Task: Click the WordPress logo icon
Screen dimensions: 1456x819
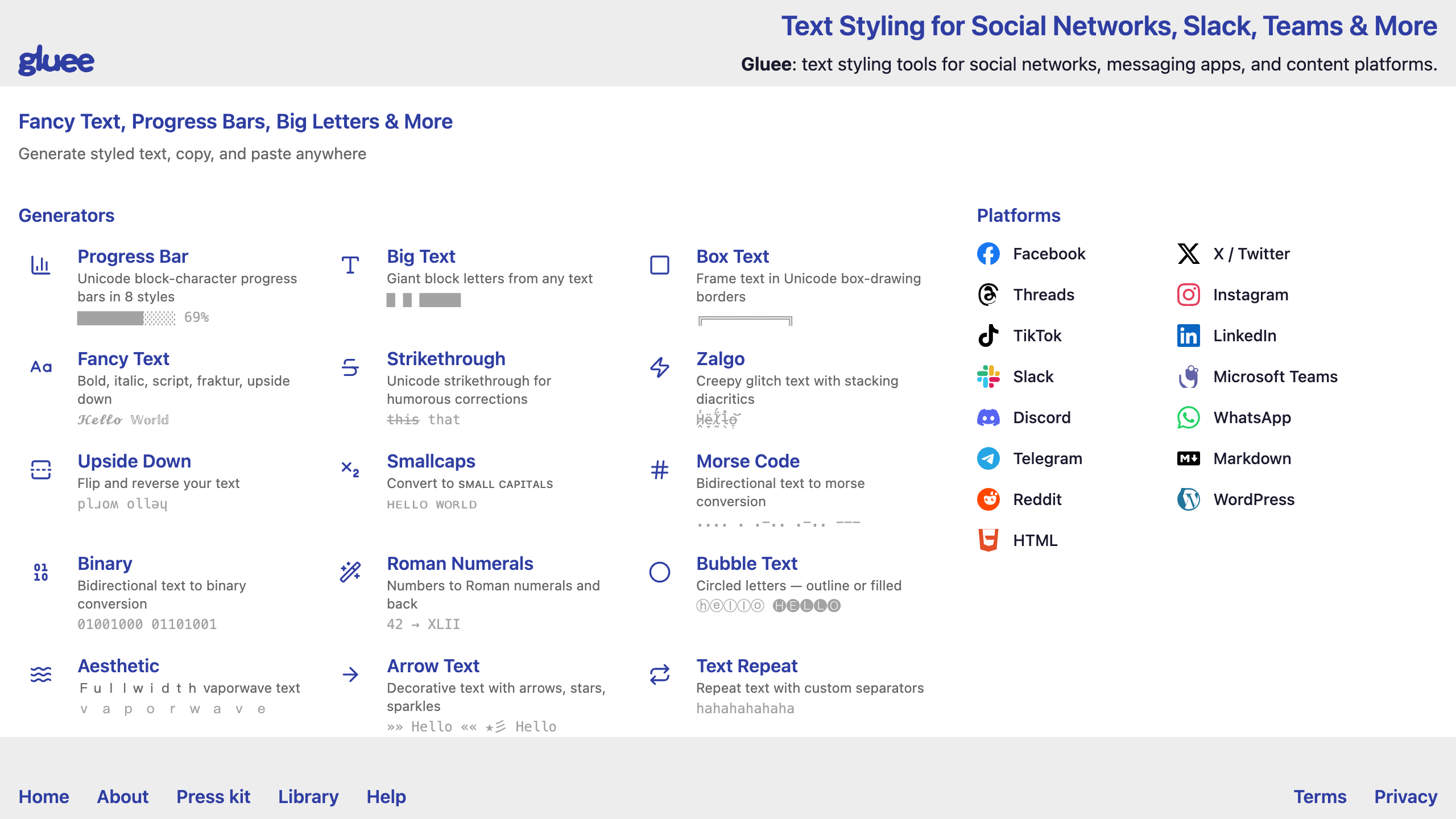Action: tap(1189, 499)
